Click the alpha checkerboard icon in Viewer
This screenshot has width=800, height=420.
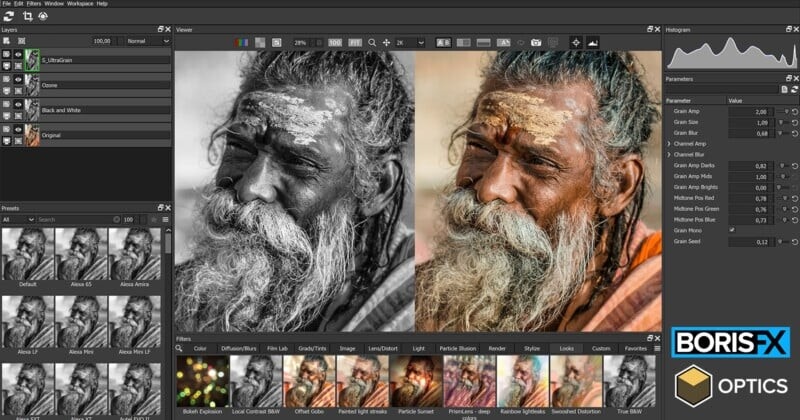tap(260, 43)
